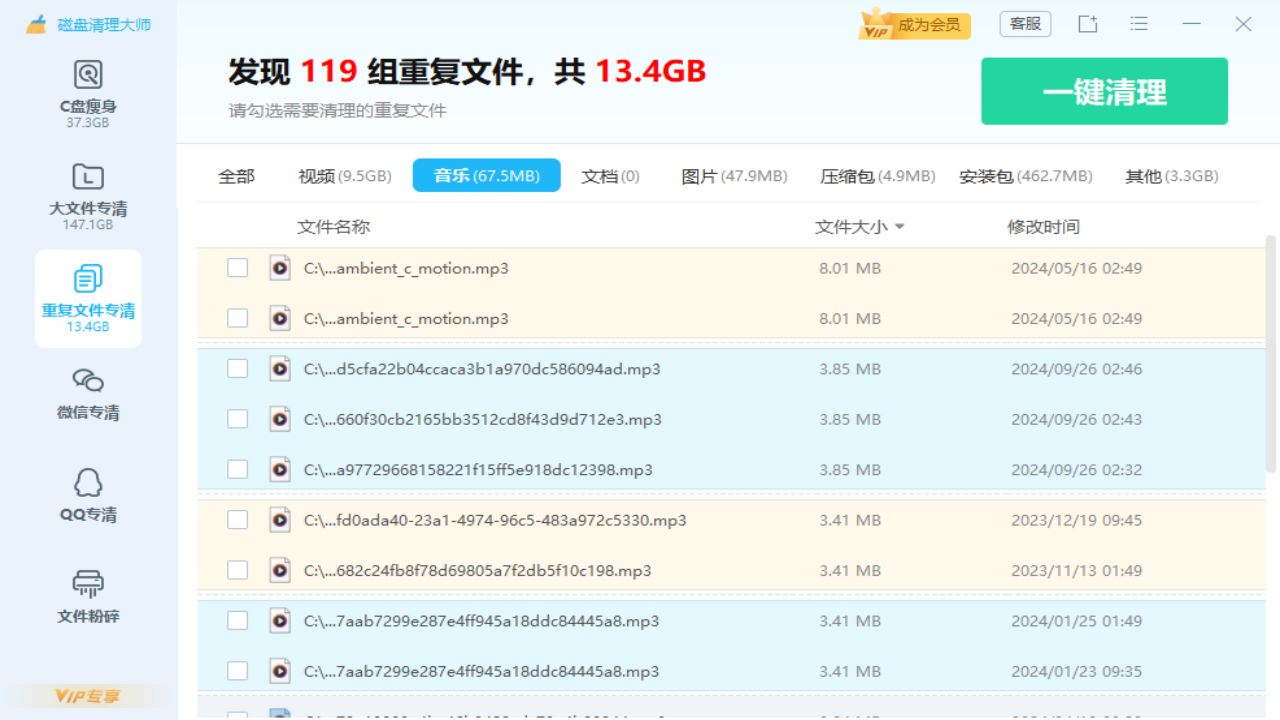Open the 安装包 category tab
Viewport: 1280px width, 720px height.
(1026, 175)
